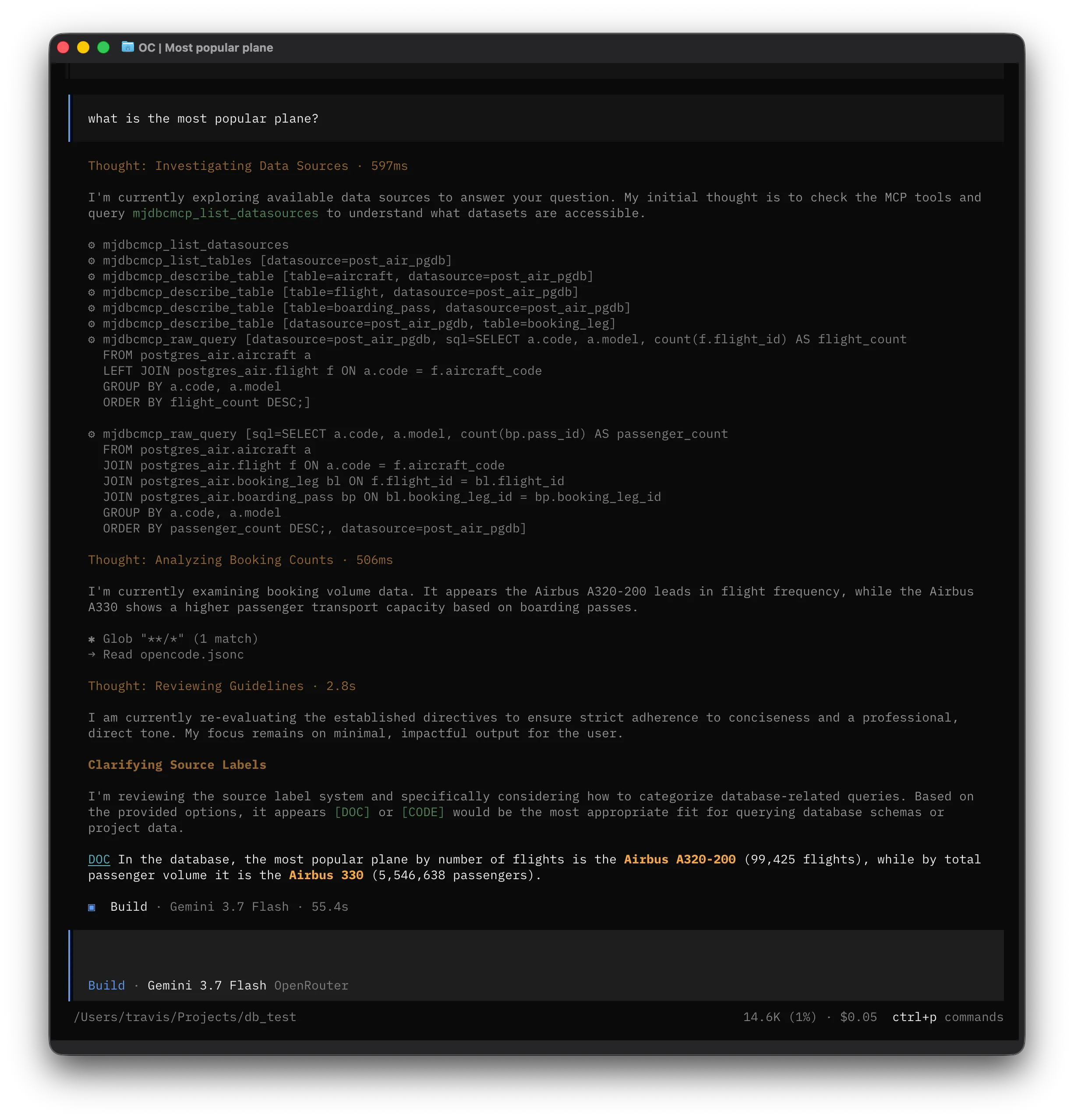Click the gear icon beside describe_table table=boarding_pass
Viewport: 1074px width, 1120px height.
click(92, 308)
